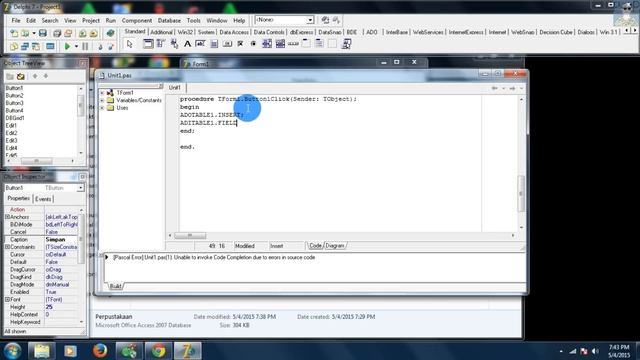Viewport: 640px width, 360px height.
Task: Pick the Frames component in palette
Action: pyautogui.click(x=148, y=44)
